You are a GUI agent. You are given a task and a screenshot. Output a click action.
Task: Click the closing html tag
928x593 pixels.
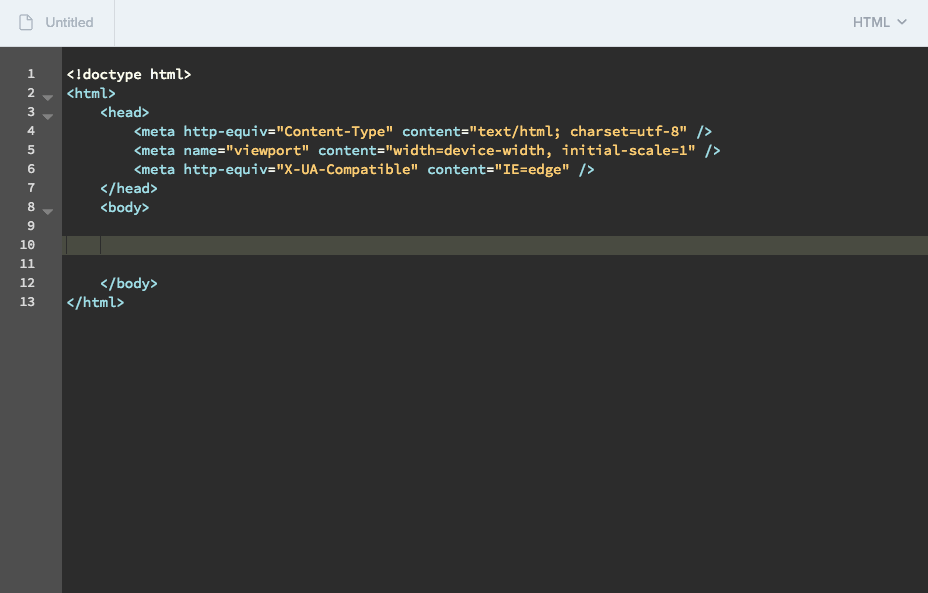(95, 302)
